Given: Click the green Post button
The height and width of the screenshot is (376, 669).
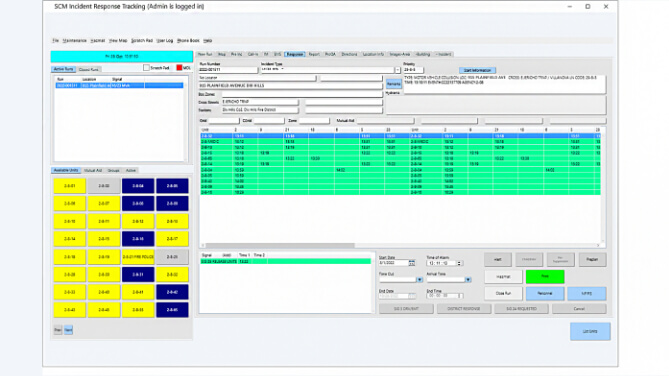Looking at the screenshot, I should pos(545,277).
